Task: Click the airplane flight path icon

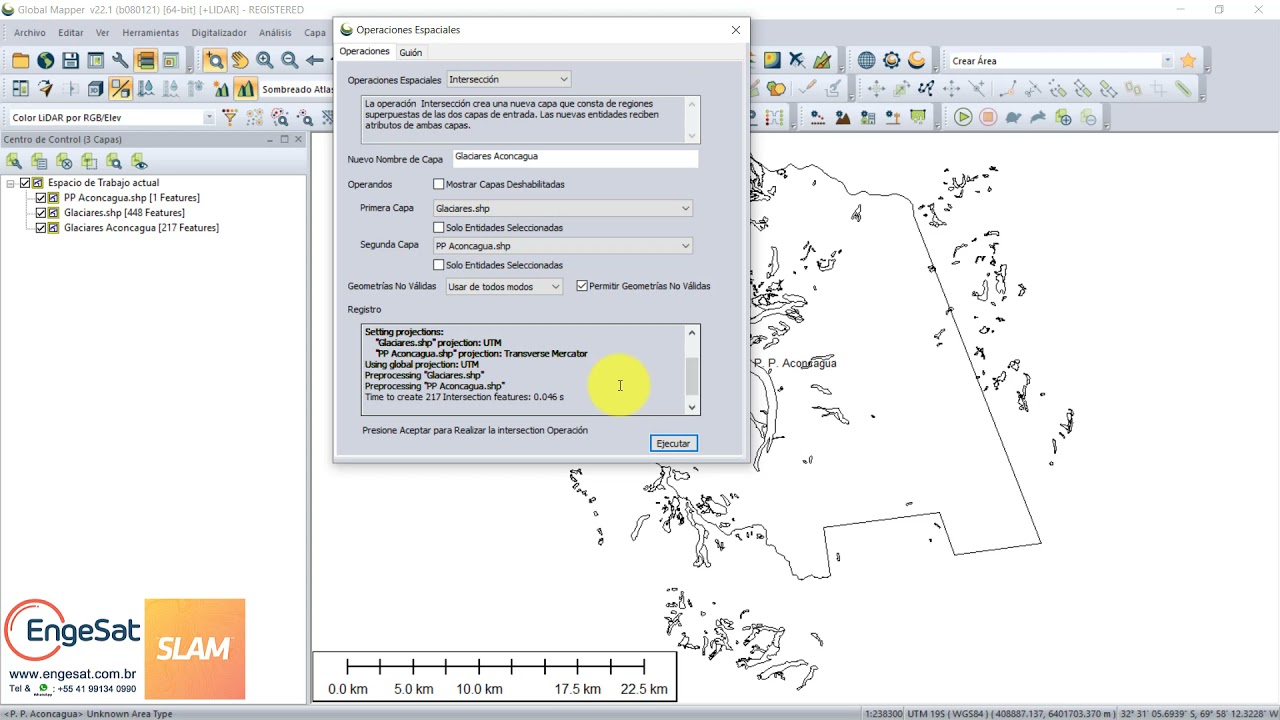Action: [797, 61]
